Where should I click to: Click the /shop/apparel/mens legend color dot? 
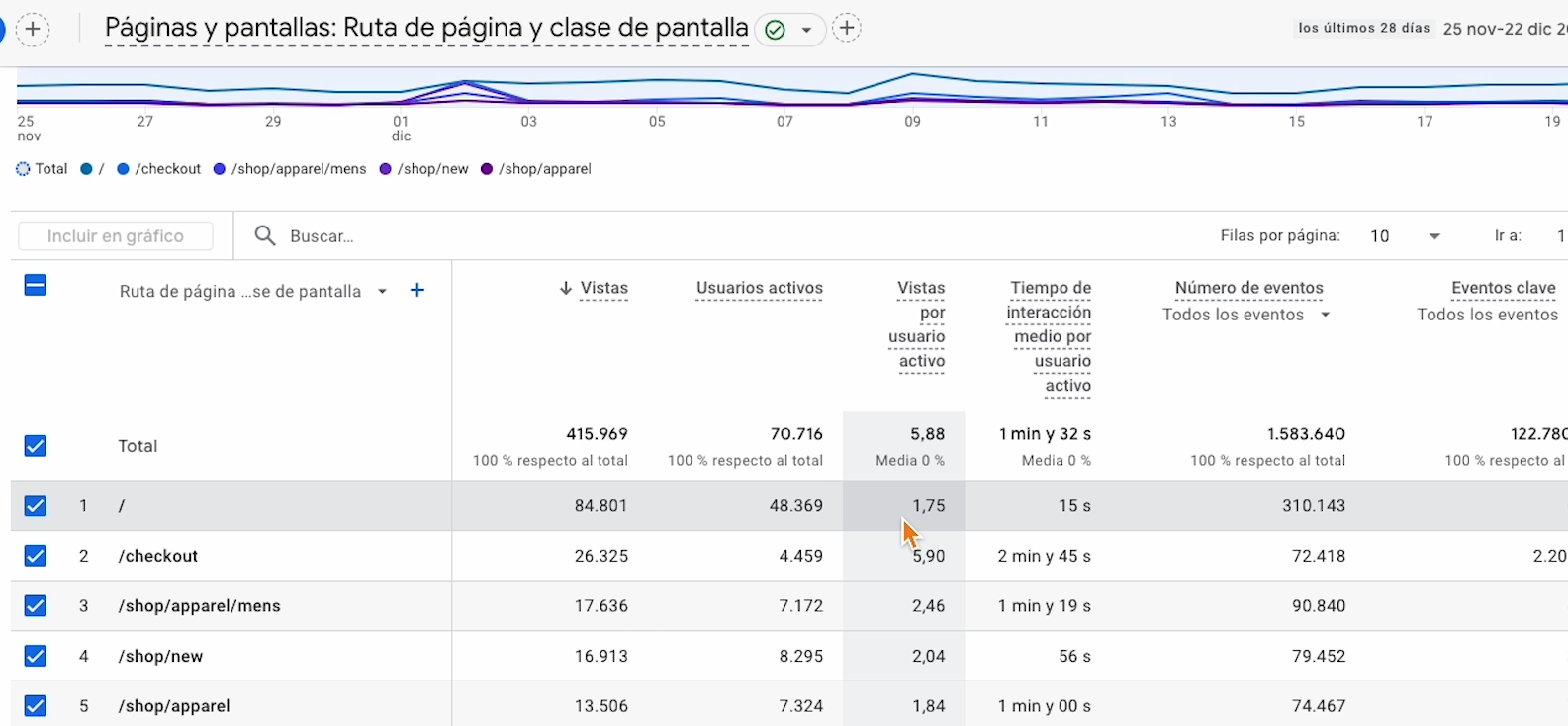click(x=220, y=169)
